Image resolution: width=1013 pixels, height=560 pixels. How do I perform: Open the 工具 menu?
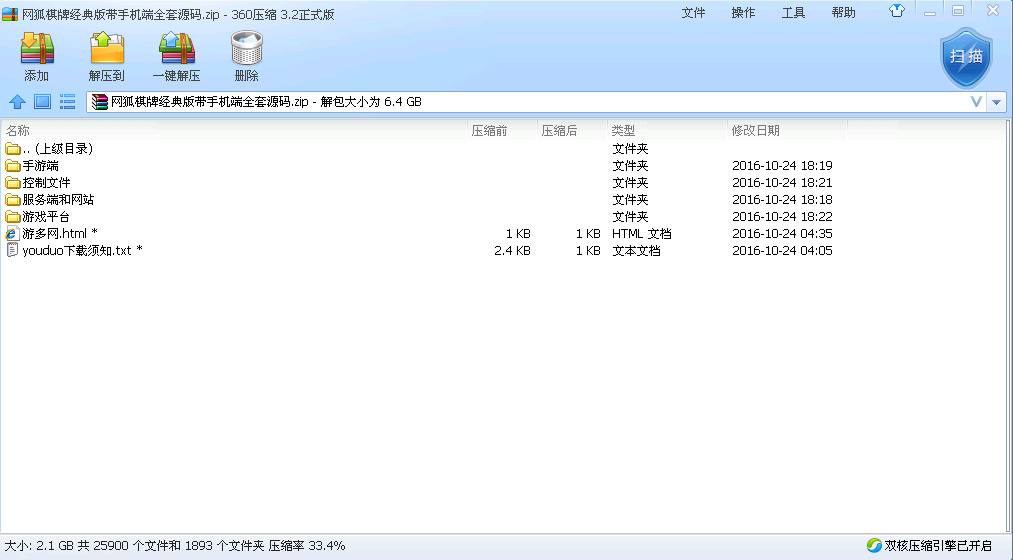[793, 13]
